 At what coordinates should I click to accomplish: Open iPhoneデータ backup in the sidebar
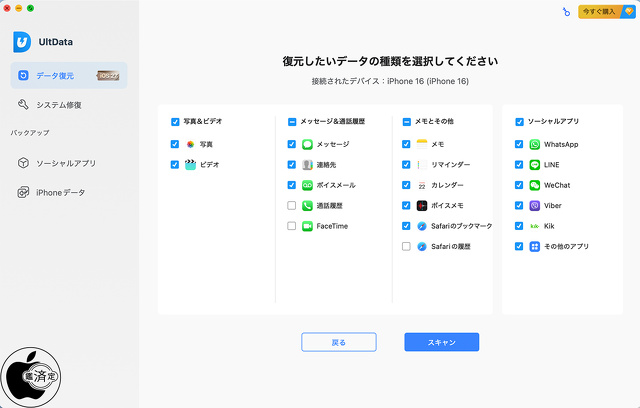(x=69, y=193)
